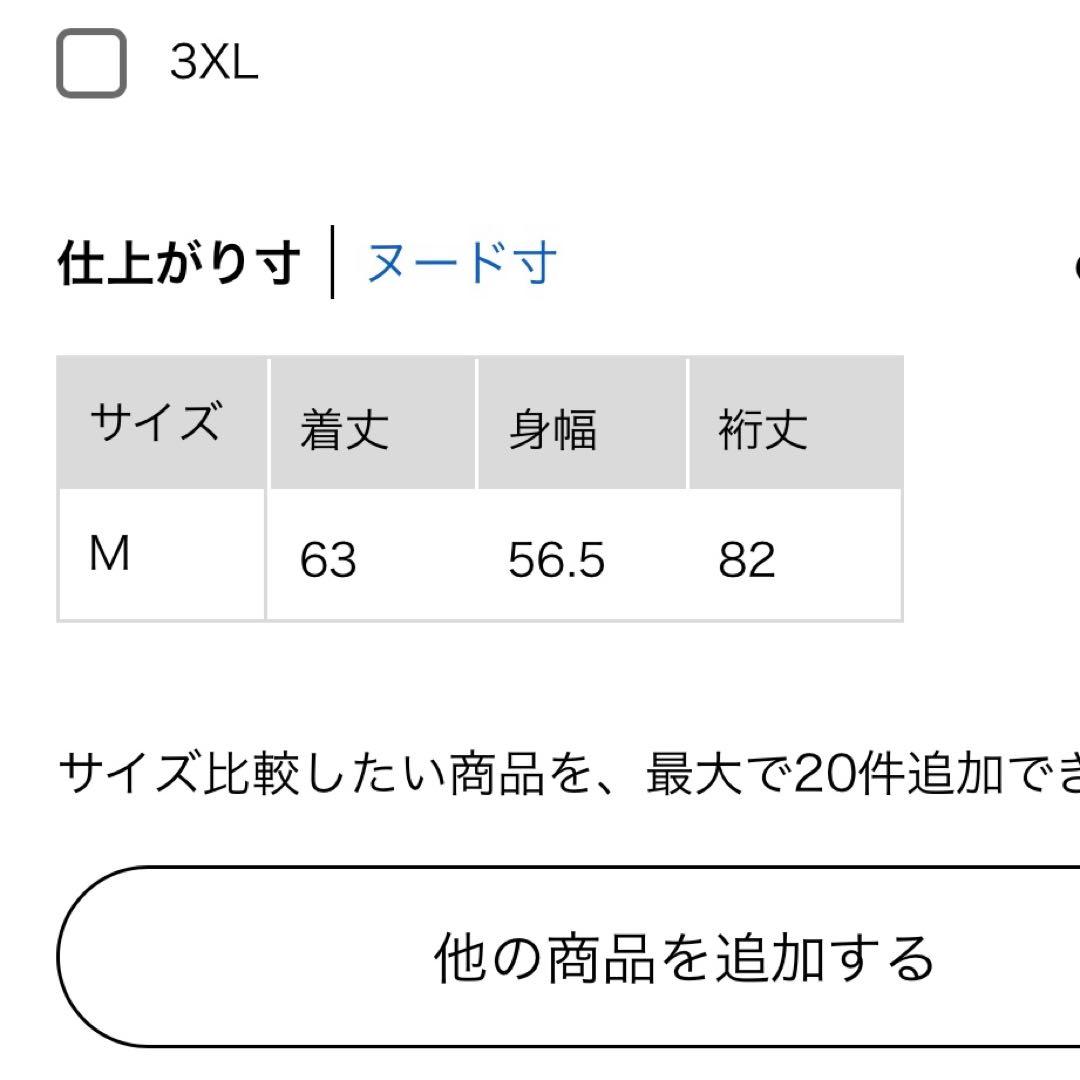Open the ヌード寸 measurement view
This screenshot has height=1080, width=1080.
tap(460, 263)
